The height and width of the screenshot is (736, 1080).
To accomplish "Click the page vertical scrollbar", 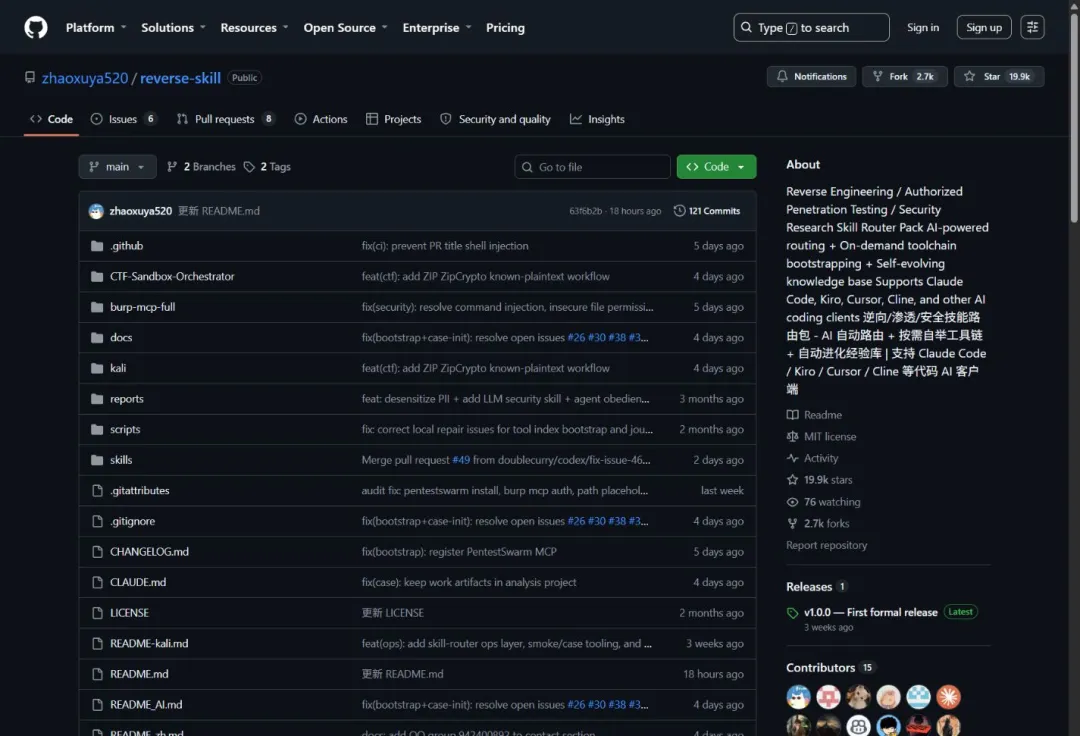I will [x=1074, y=117].
